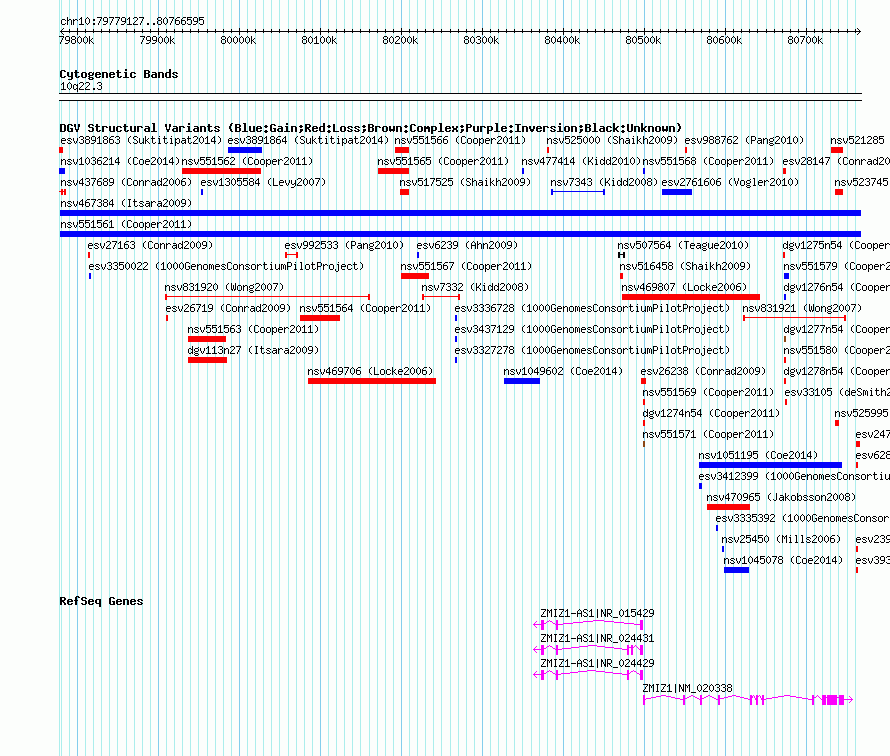Screen dimensions: 890x756
Task: Click the 80000k ruler label
Action: tap(238, 40)
